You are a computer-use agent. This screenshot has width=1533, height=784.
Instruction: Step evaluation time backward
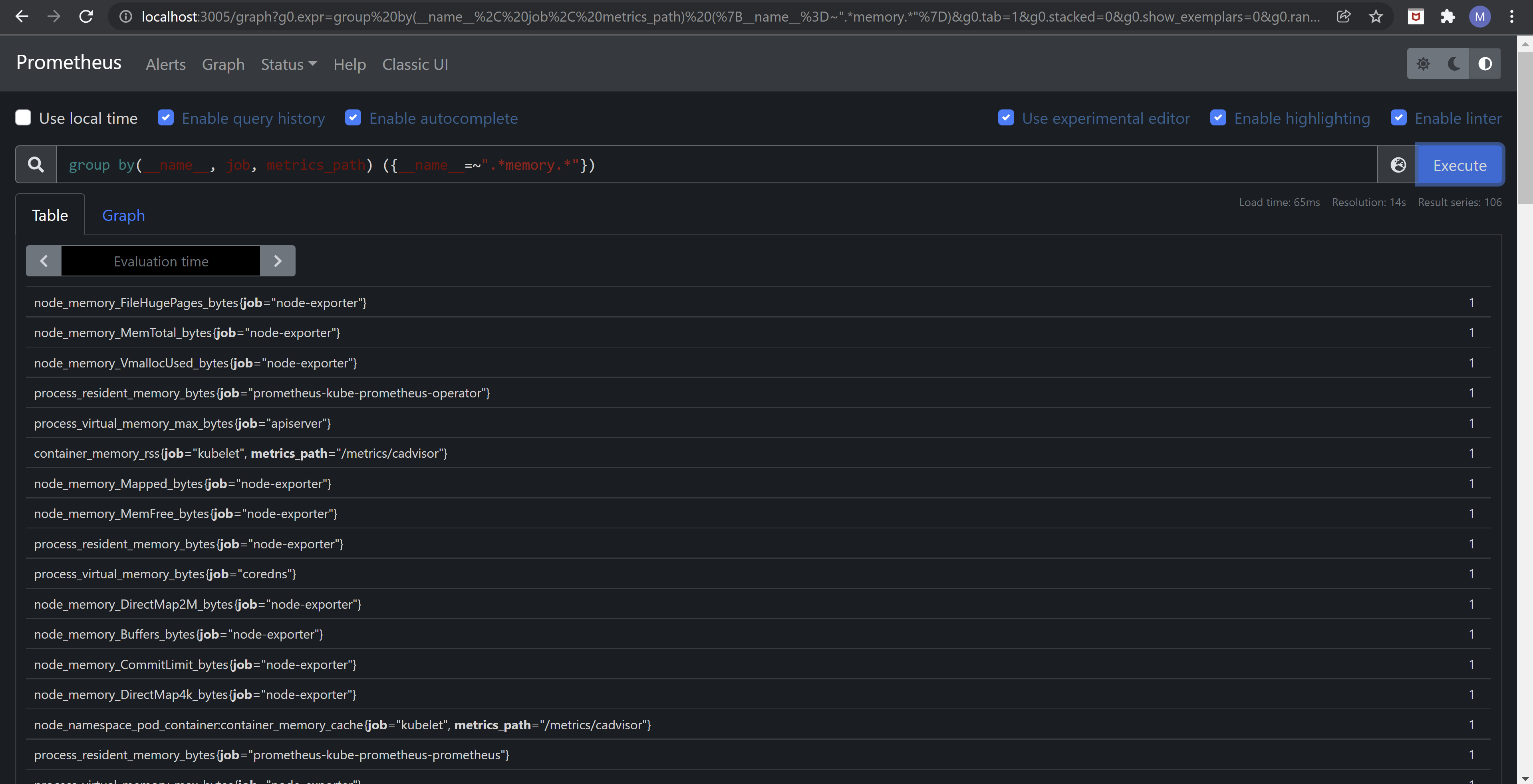(44, 261)
